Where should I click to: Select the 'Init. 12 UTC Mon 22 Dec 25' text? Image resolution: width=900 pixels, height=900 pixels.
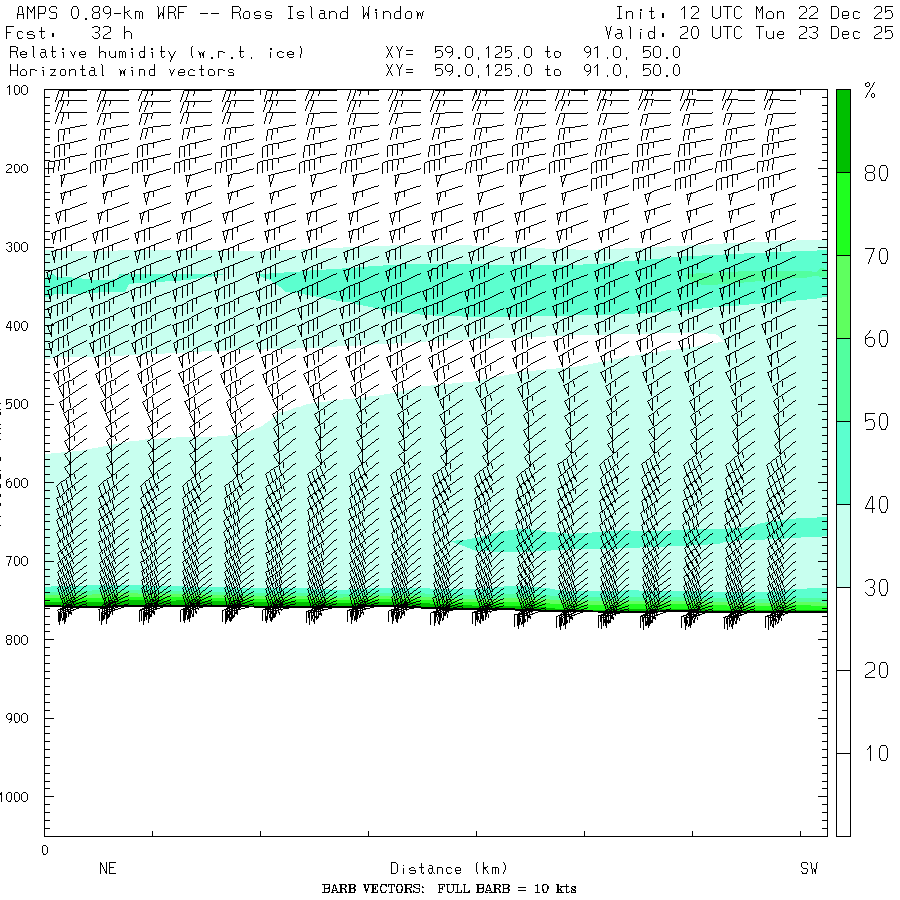pos(754,14)
